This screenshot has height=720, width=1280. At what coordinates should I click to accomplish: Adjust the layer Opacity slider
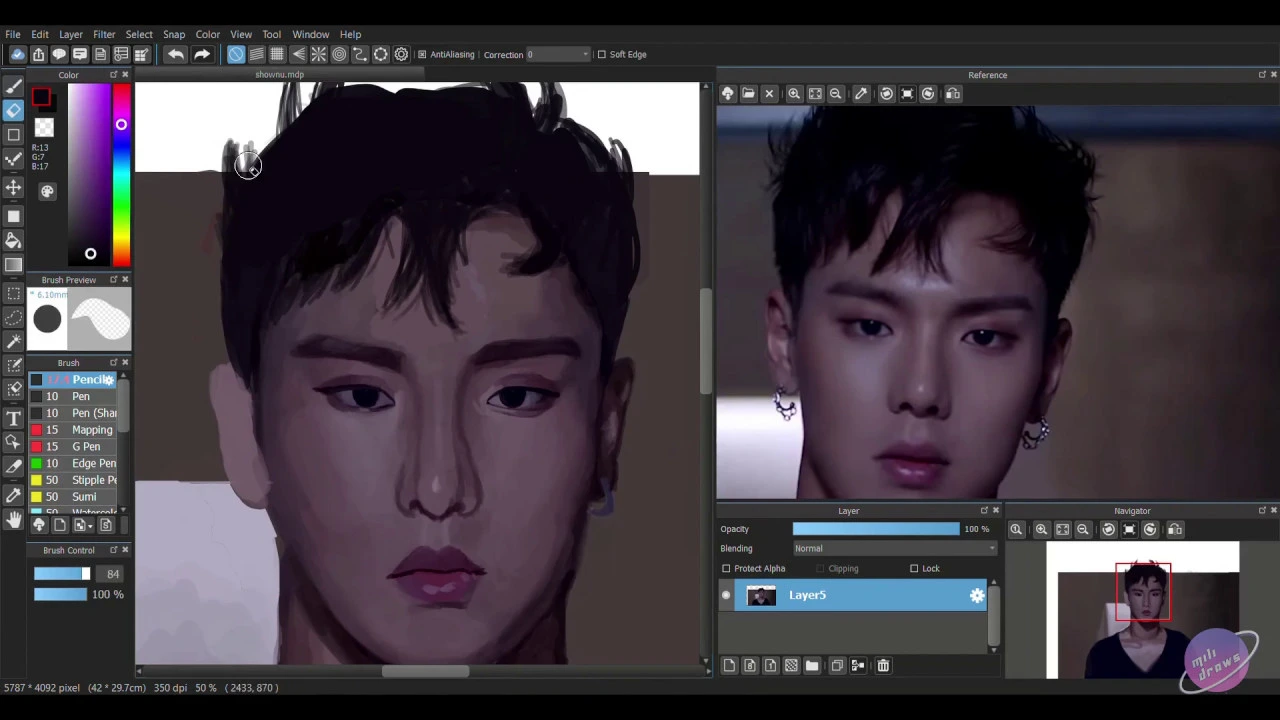876,529
